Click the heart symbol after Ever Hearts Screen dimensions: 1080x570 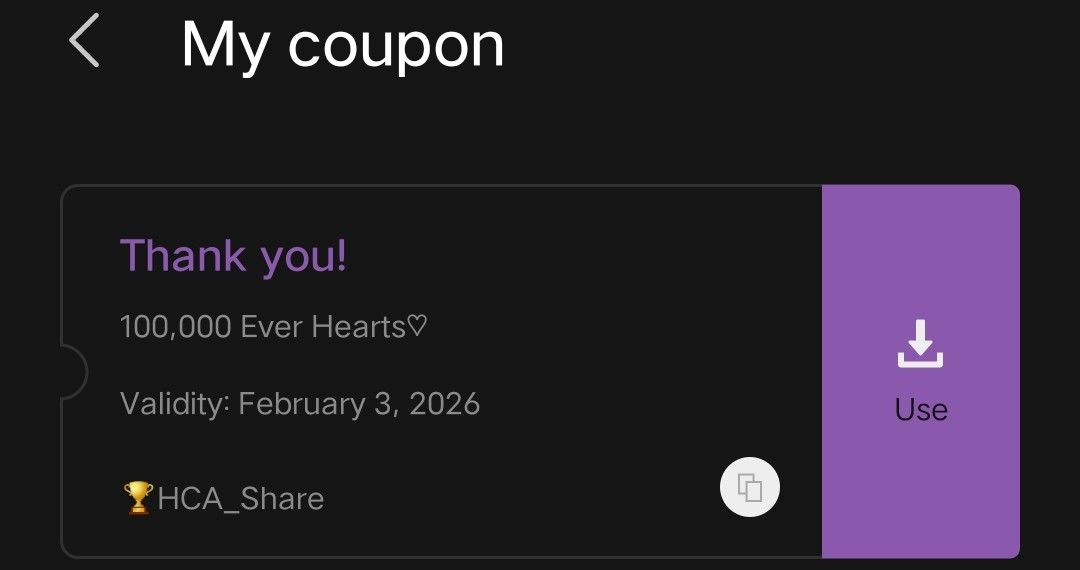click(x=417, y=326)
